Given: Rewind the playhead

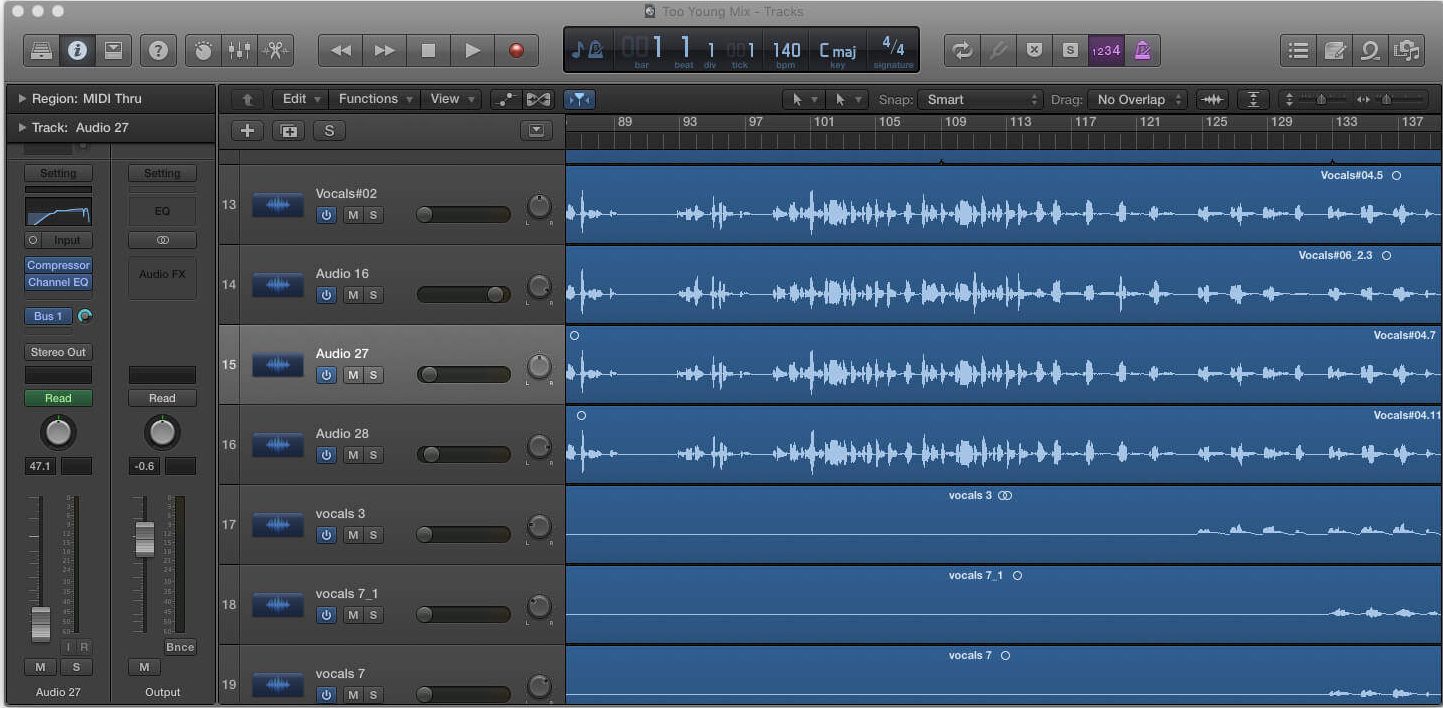Looking at the screenshot, I should (x=341, y=50).
